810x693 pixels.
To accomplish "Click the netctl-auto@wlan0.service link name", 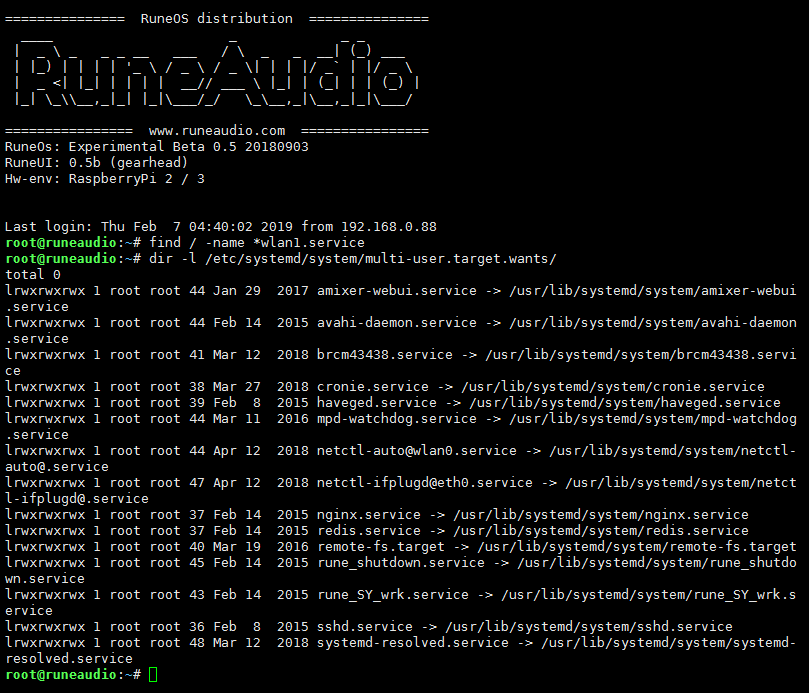I will coord(417,451).
